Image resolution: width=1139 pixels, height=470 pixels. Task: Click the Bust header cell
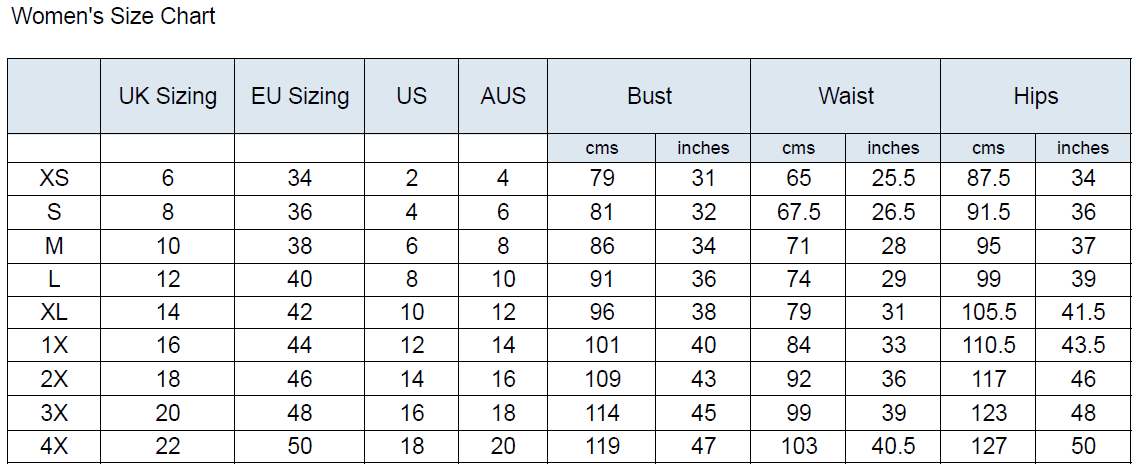649,96
